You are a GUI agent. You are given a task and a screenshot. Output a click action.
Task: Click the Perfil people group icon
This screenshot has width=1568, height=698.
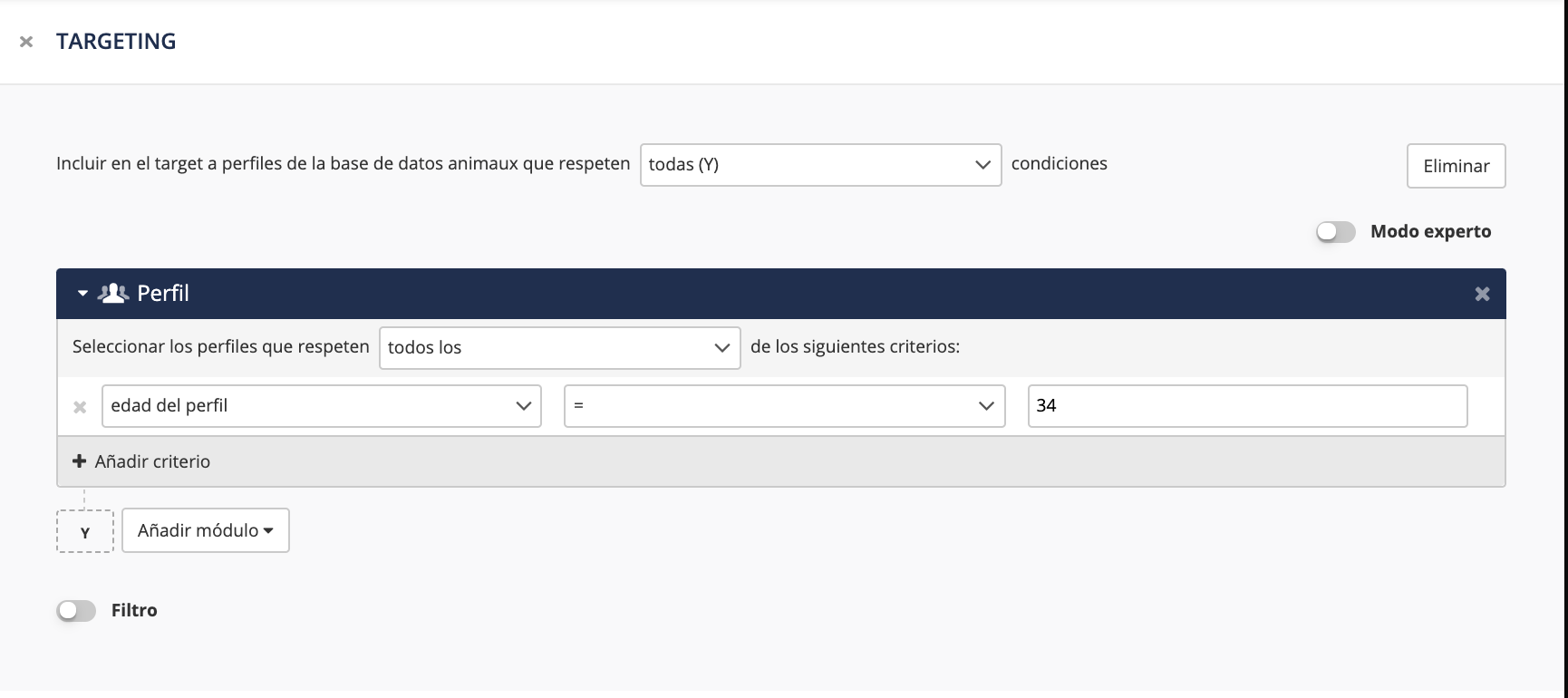coord(113,294)
